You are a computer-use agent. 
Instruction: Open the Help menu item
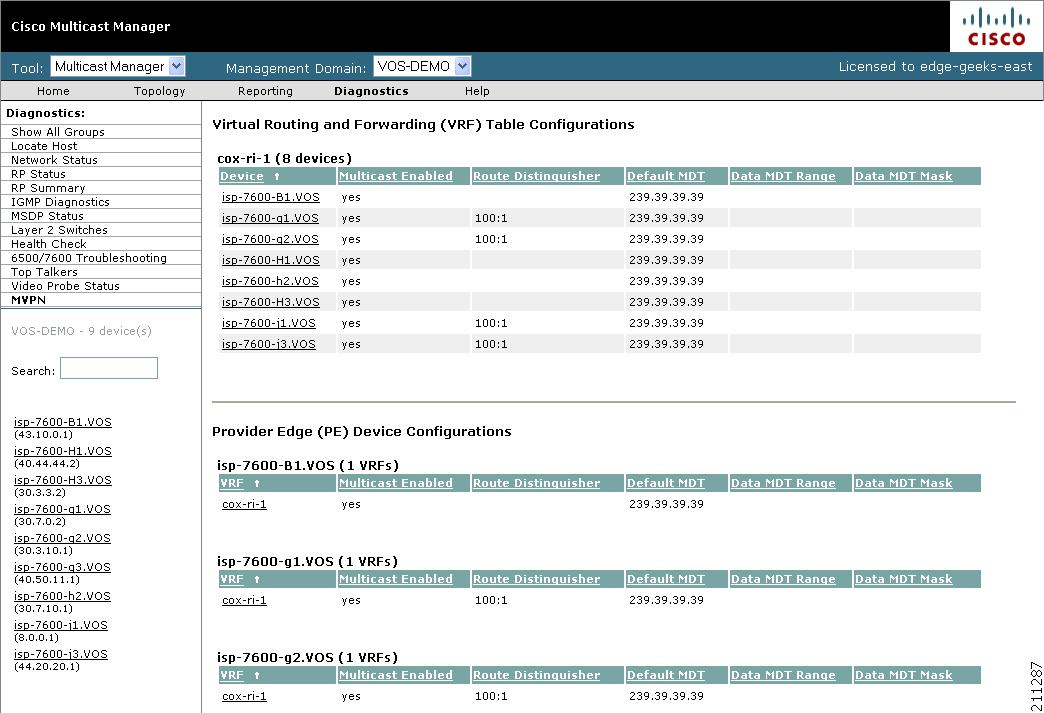pyautogui.click(x=477, y=90)
